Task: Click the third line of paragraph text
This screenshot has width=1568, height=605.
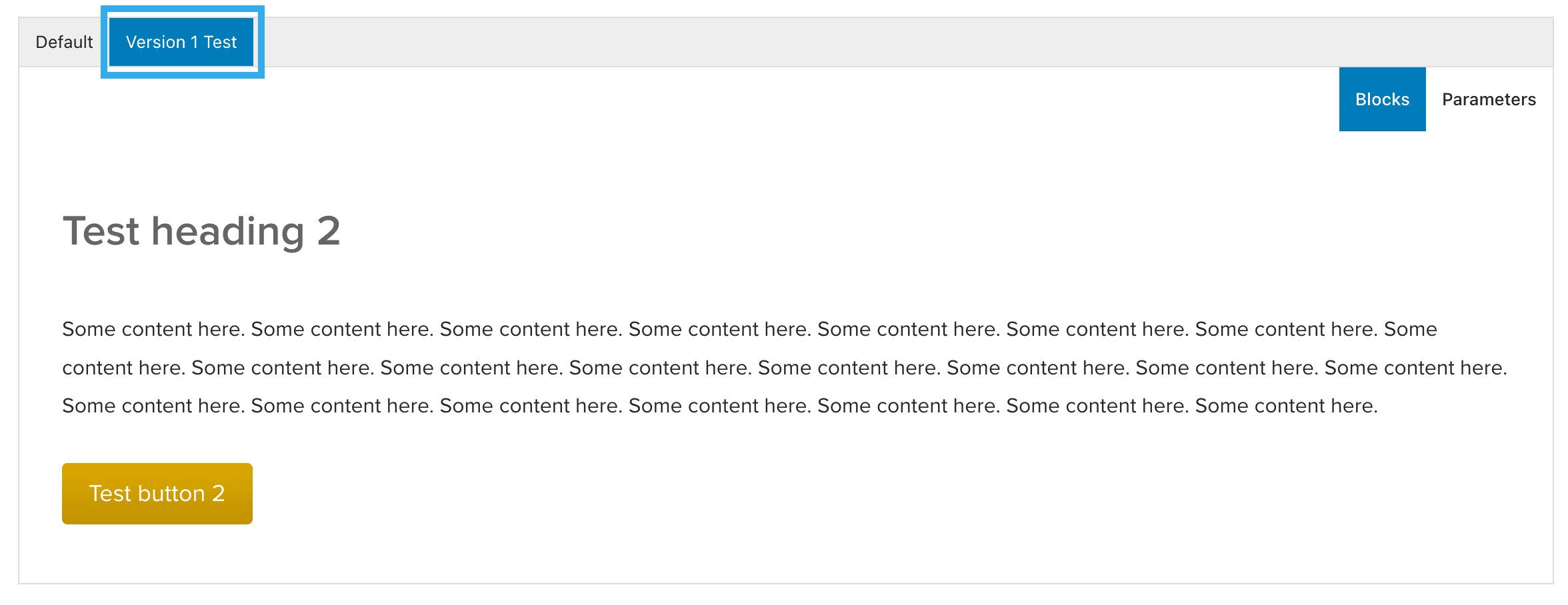Action: [x=720, y=406]
